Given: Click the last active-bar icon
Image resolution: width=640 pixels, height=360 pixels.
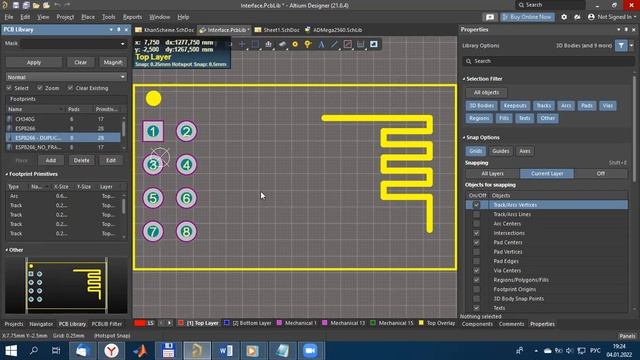Looking at the screenshot, I should [x=373, y=44].
